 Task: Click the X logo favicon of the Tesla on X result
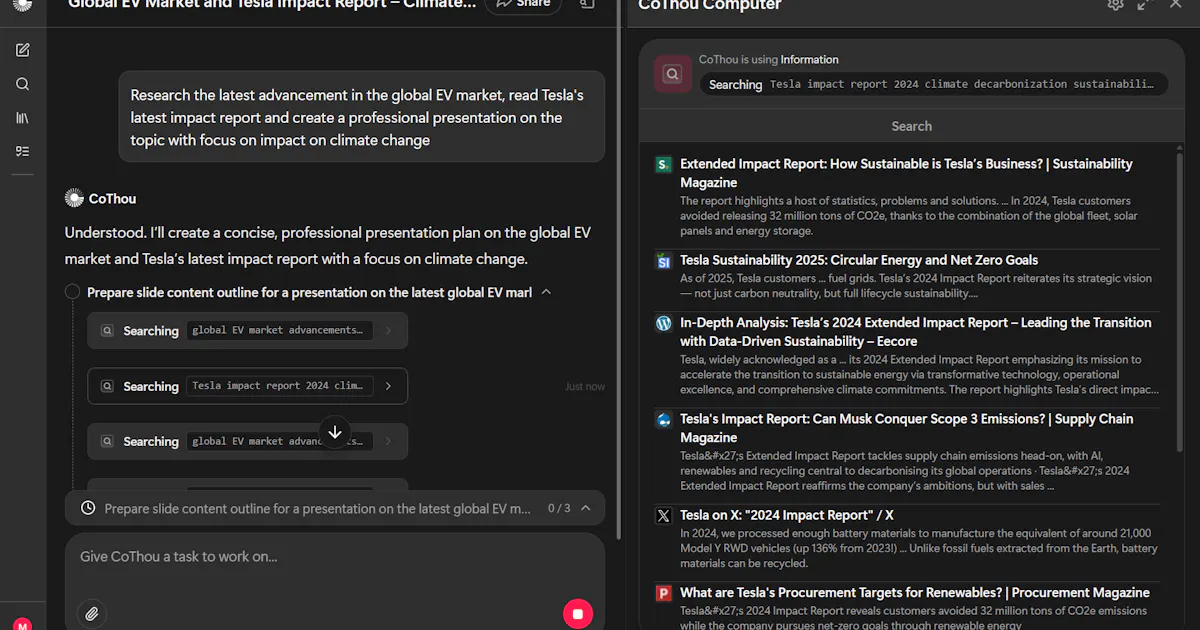[664, 516]
